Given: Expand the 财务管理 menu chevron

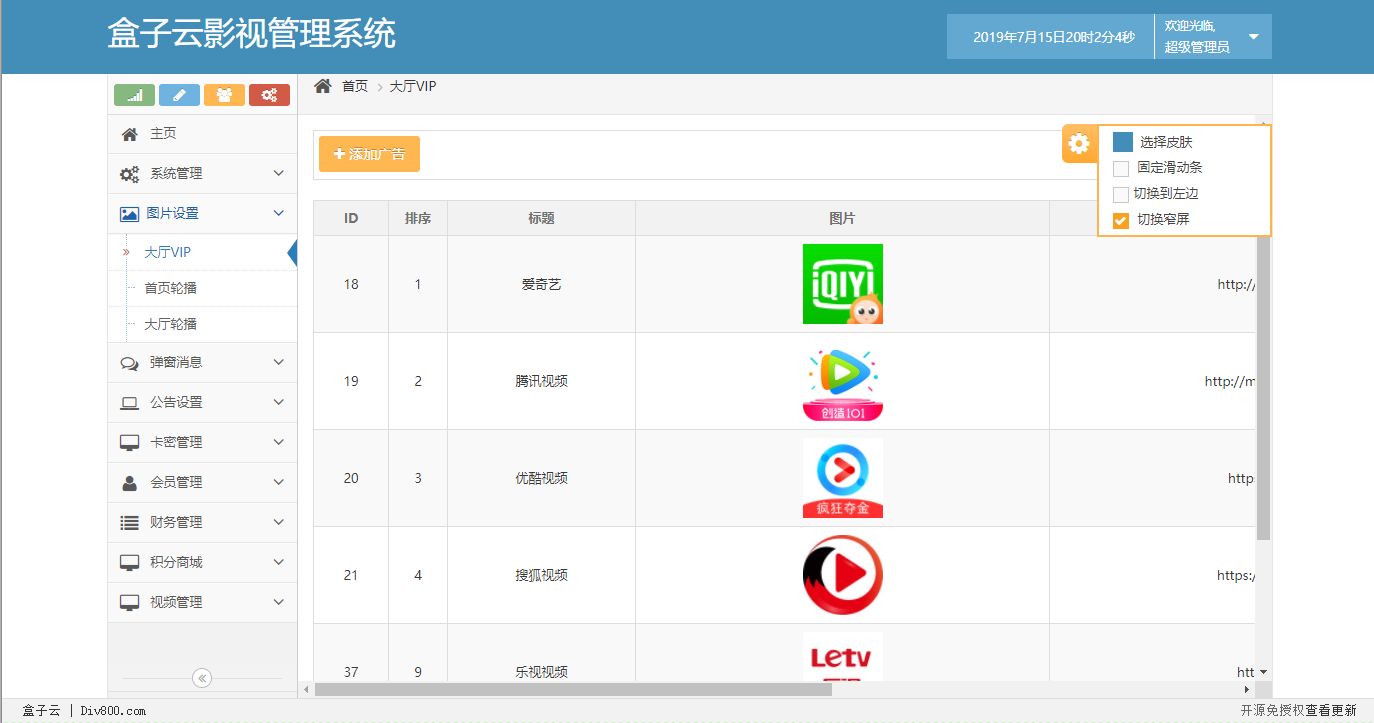Looking at the screenshot, I should tap(279, 522).
